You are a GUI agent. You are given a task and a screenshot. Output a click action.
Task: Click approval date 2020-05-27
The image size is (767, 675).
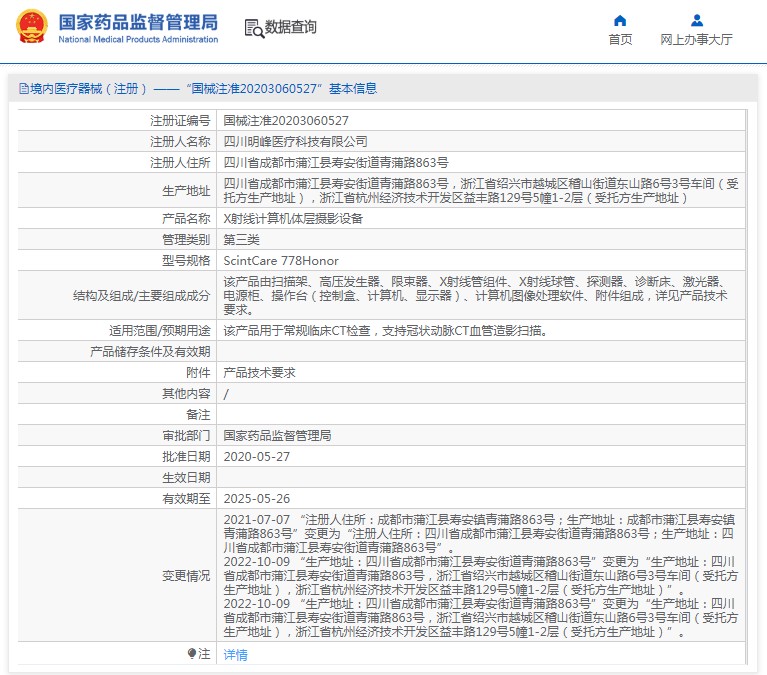point(256,457)
